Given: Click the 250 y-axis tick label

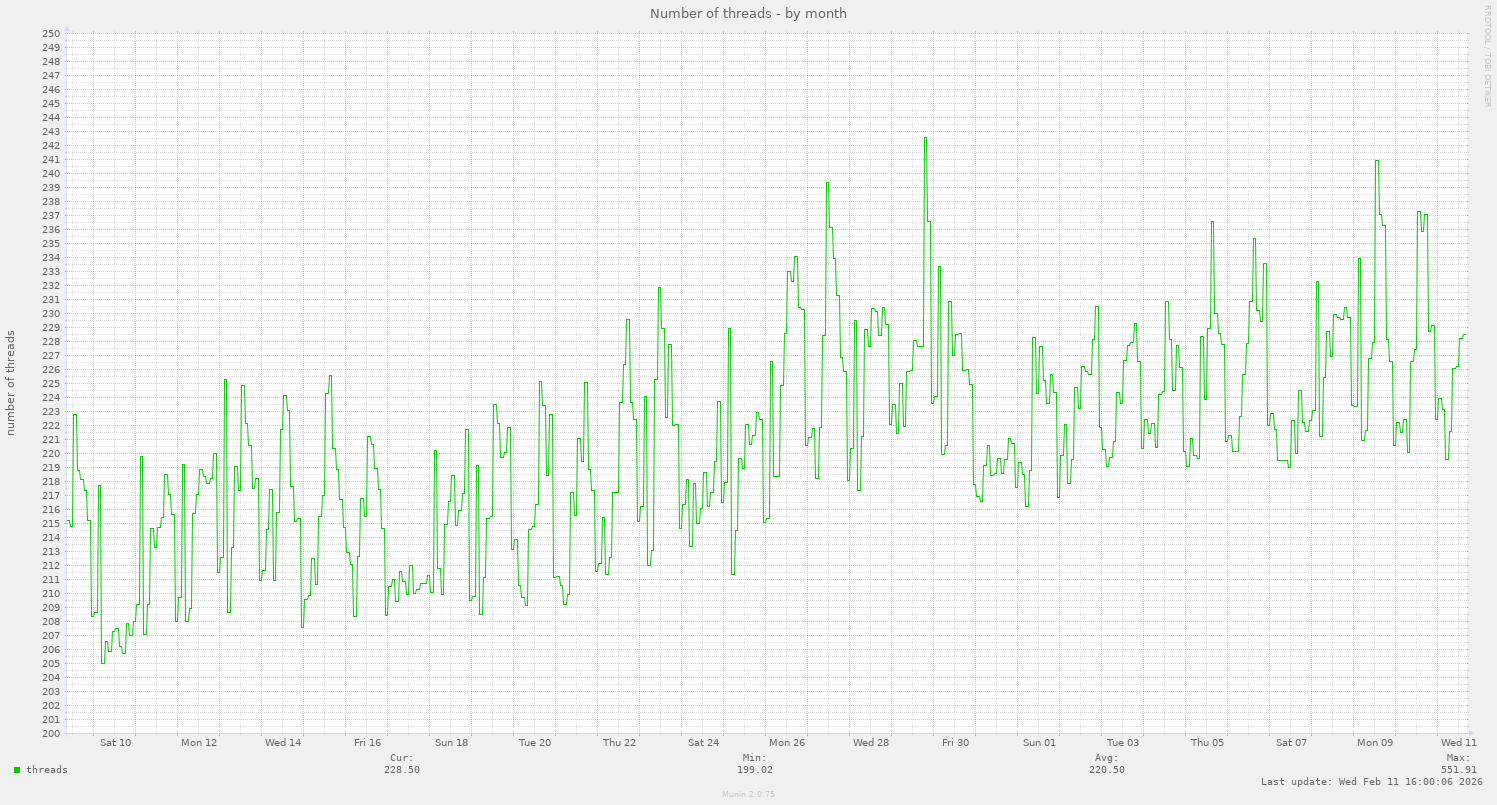Looking at the screenshot, I should [x=52, y=34].
